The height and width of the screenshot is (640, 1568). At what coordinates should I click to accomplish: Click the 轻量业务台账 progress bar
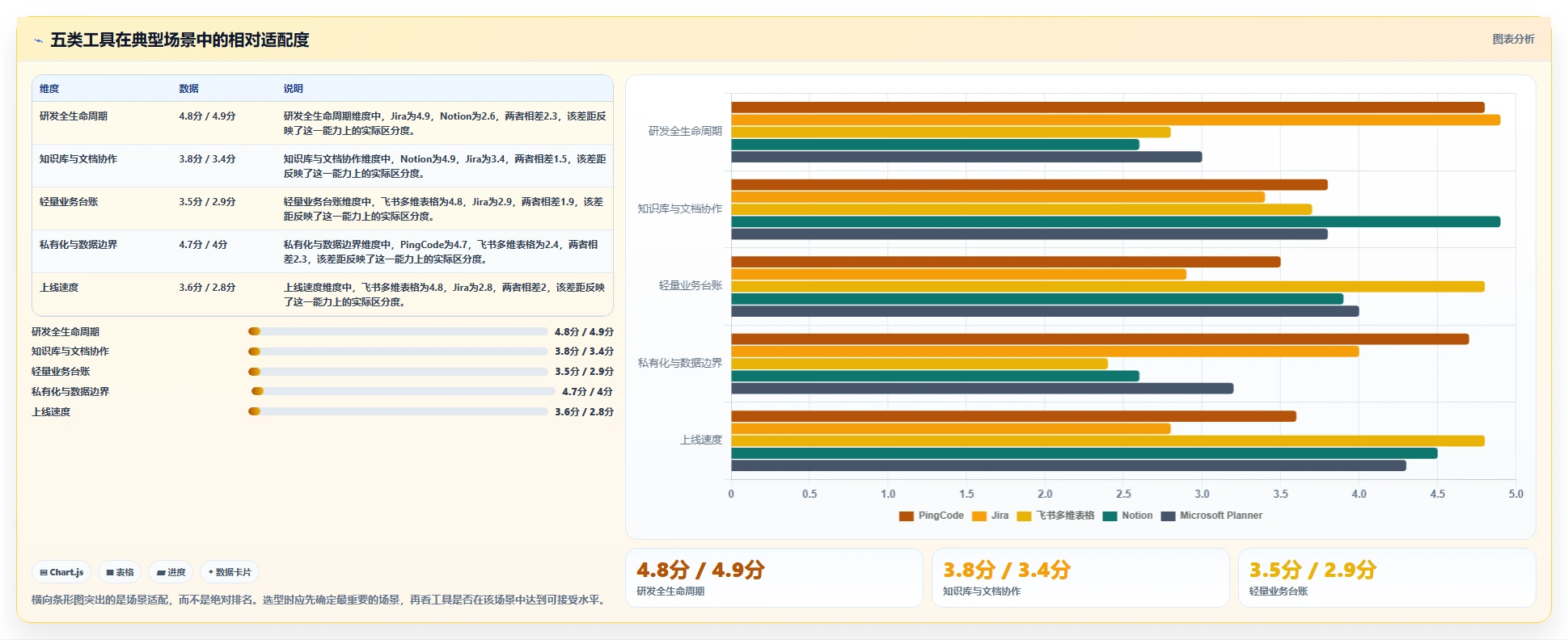[x=398, y=372]
